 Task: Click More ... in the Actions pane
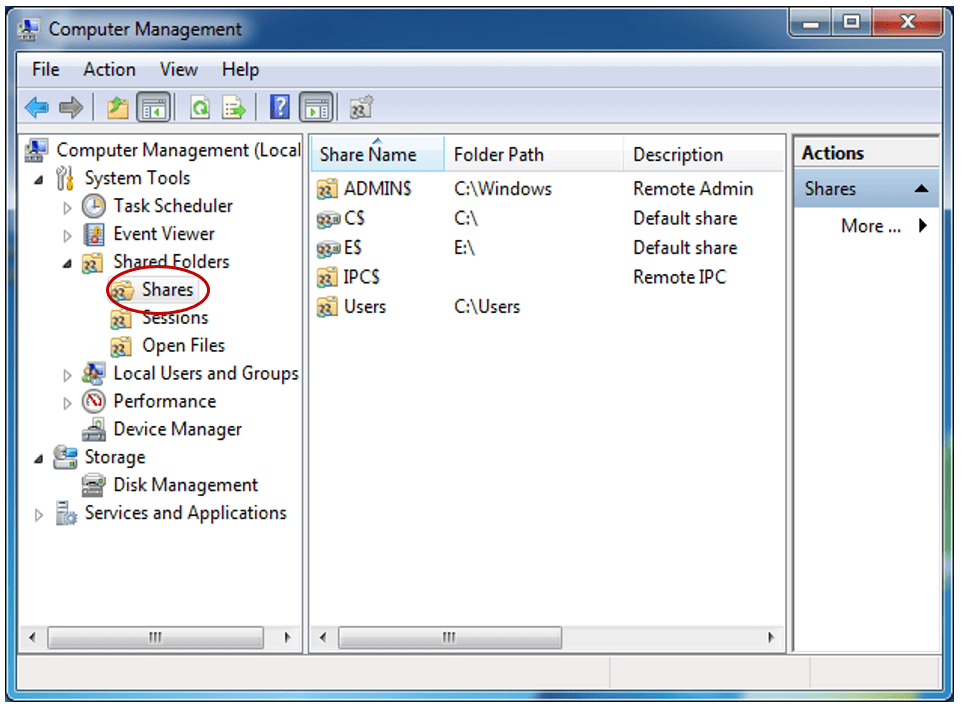point(871,226)
